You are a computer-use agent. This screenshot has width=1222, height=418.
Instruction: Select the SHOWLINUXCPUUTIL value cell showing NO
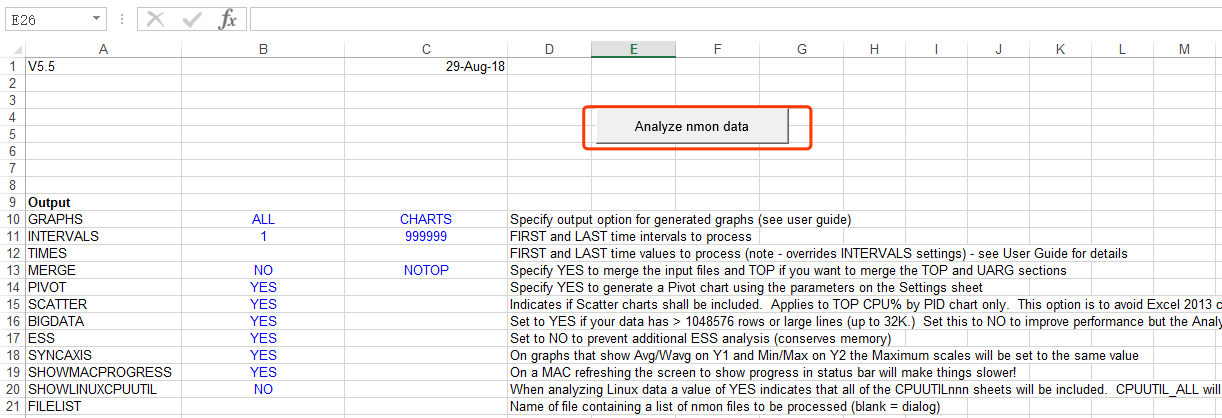(x=263, y=389)
